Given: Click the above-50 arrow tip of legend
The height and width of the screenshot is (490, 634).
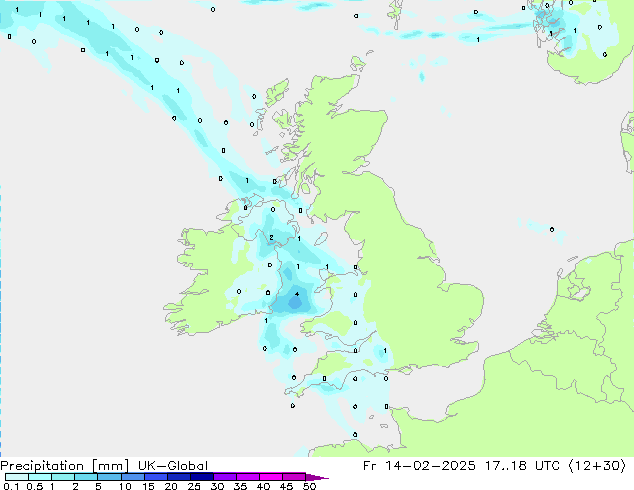Looking at the screenshot, I should 317,477.
